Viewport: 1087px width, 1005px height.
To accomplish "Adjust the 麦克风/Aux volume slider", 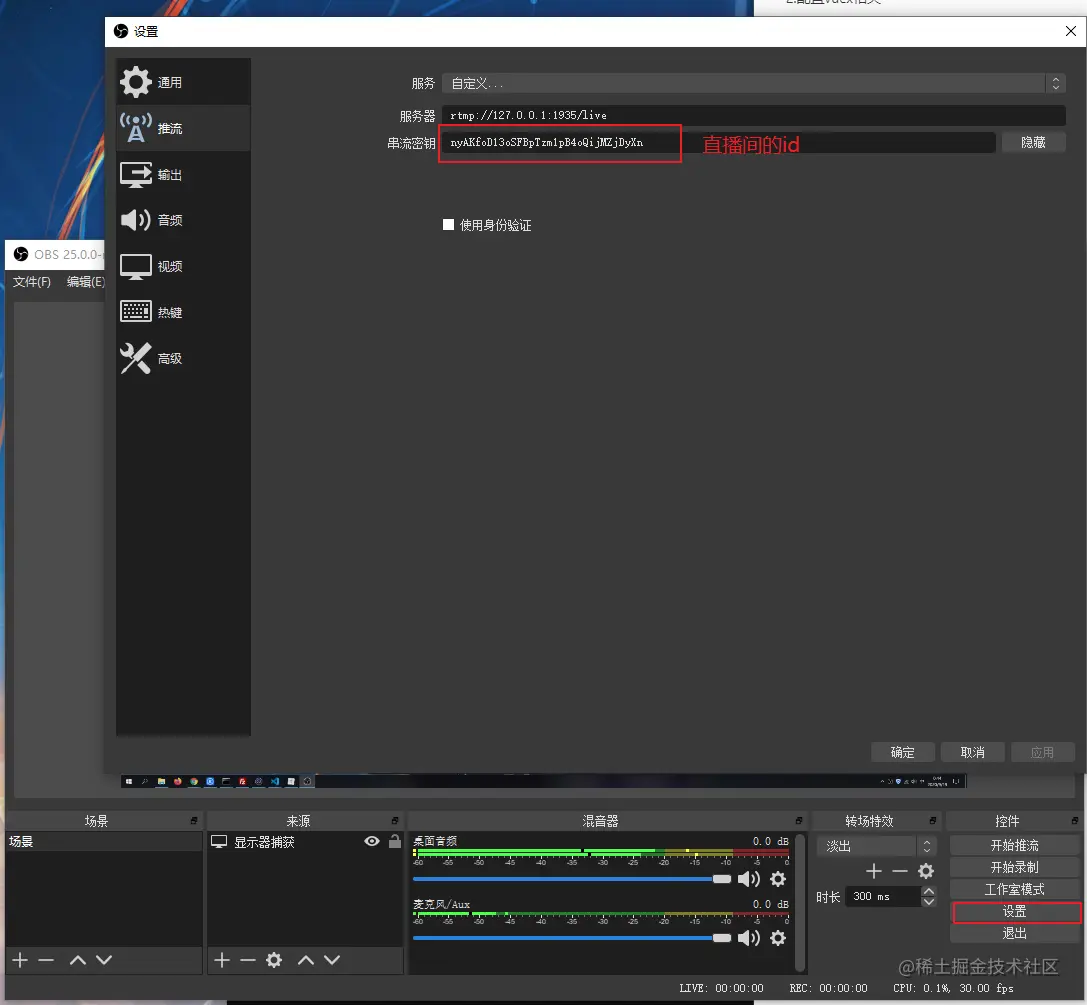I will tap(571, 938).
